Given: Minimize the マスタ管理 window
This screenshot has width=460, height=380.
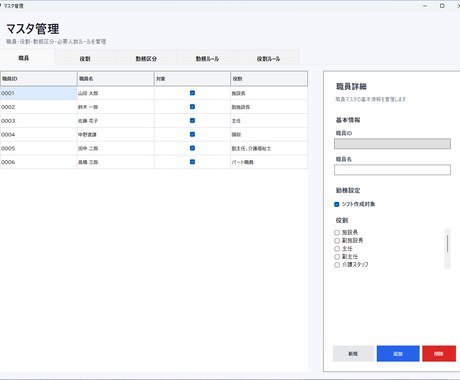Looking at the screenshot, I should tap(425, 6).
